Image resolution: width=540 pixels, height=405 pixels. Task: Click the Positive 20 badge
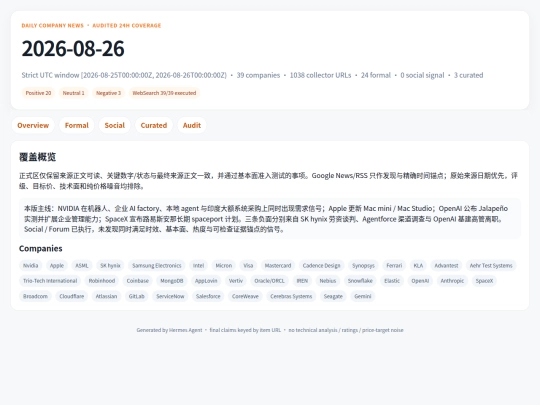pos(38,93)
